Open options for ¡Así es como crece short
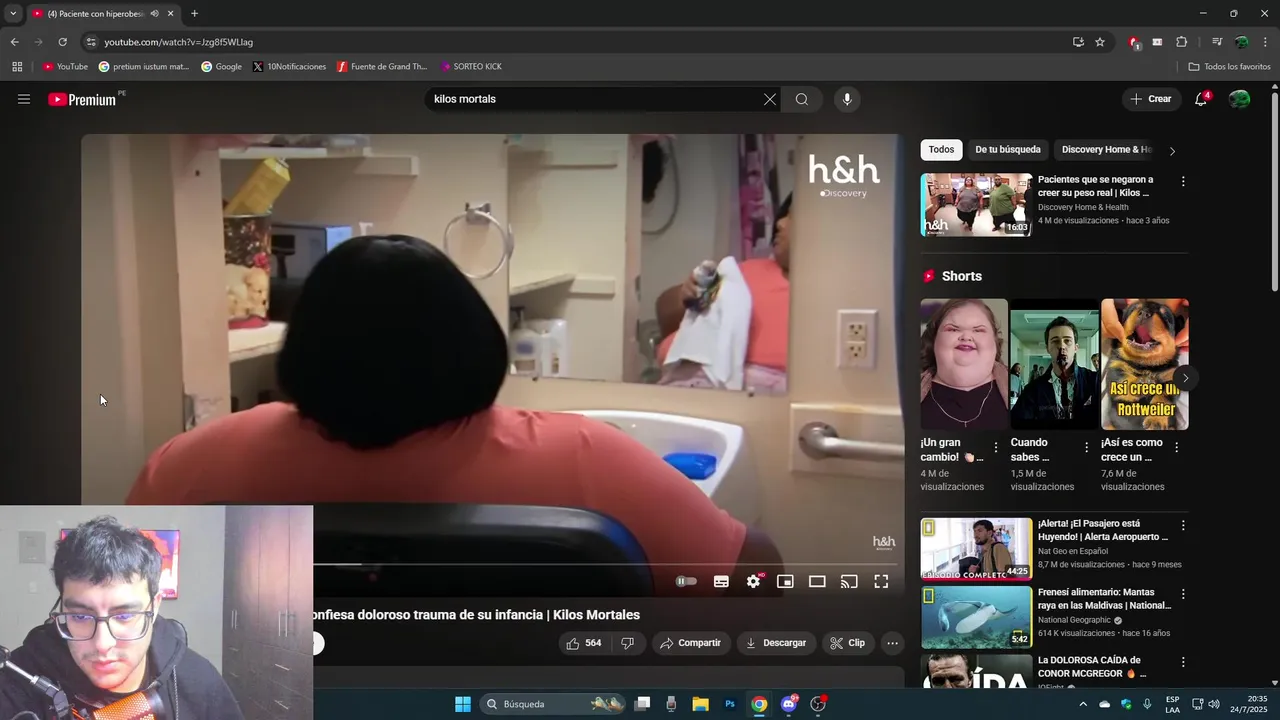This screenshot has height=720, width=1280. click(x=1176, y=448)
